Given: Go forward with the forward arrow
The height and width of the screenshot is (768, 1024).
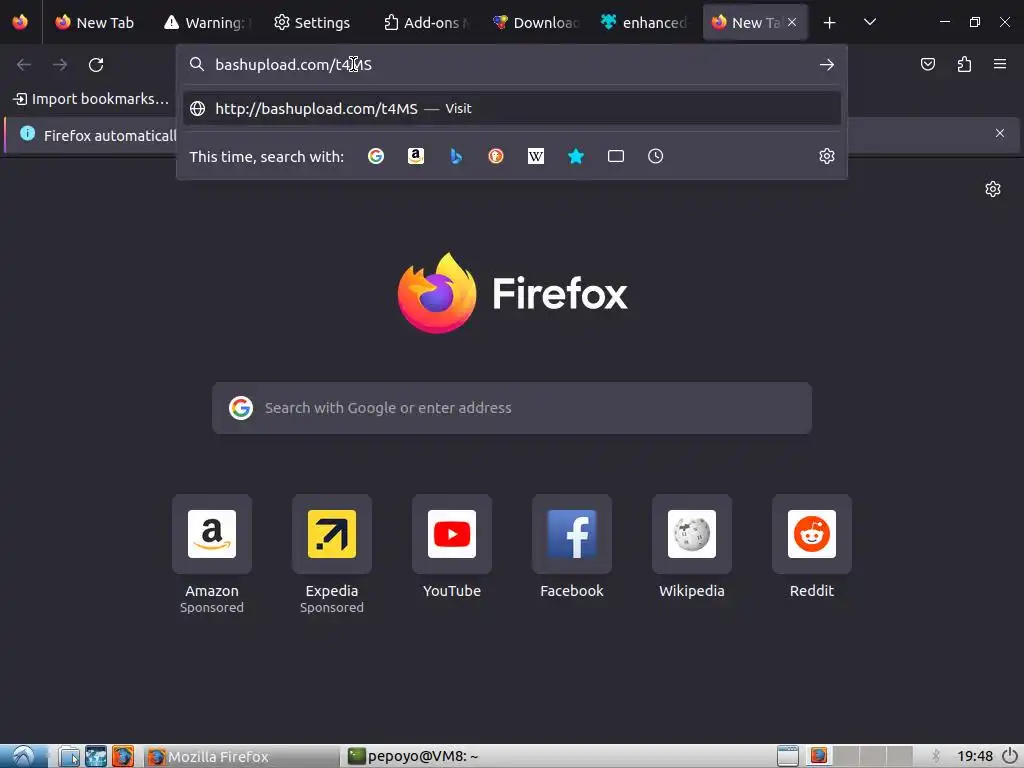Looking at the screenshot, I should tap(60, 65).
